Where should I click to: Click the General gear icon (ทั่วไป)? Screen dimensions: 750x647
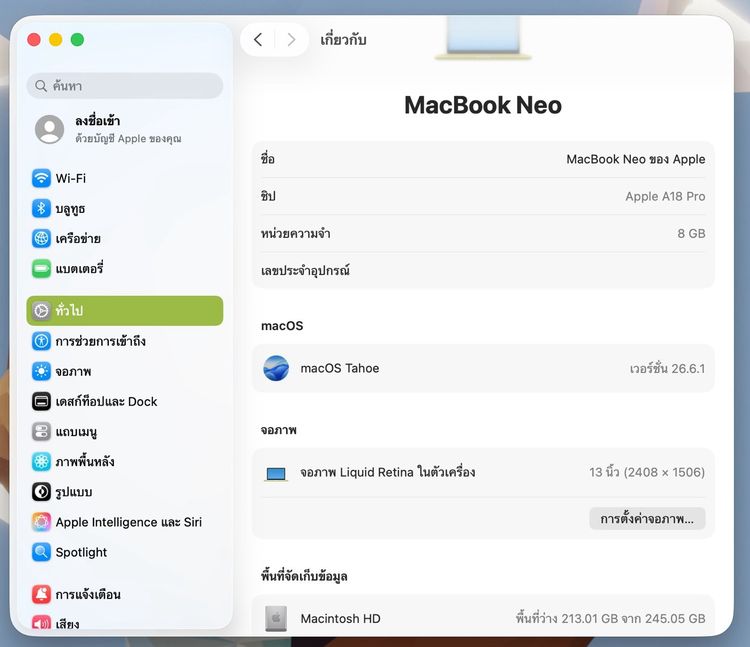pos(41,311)
